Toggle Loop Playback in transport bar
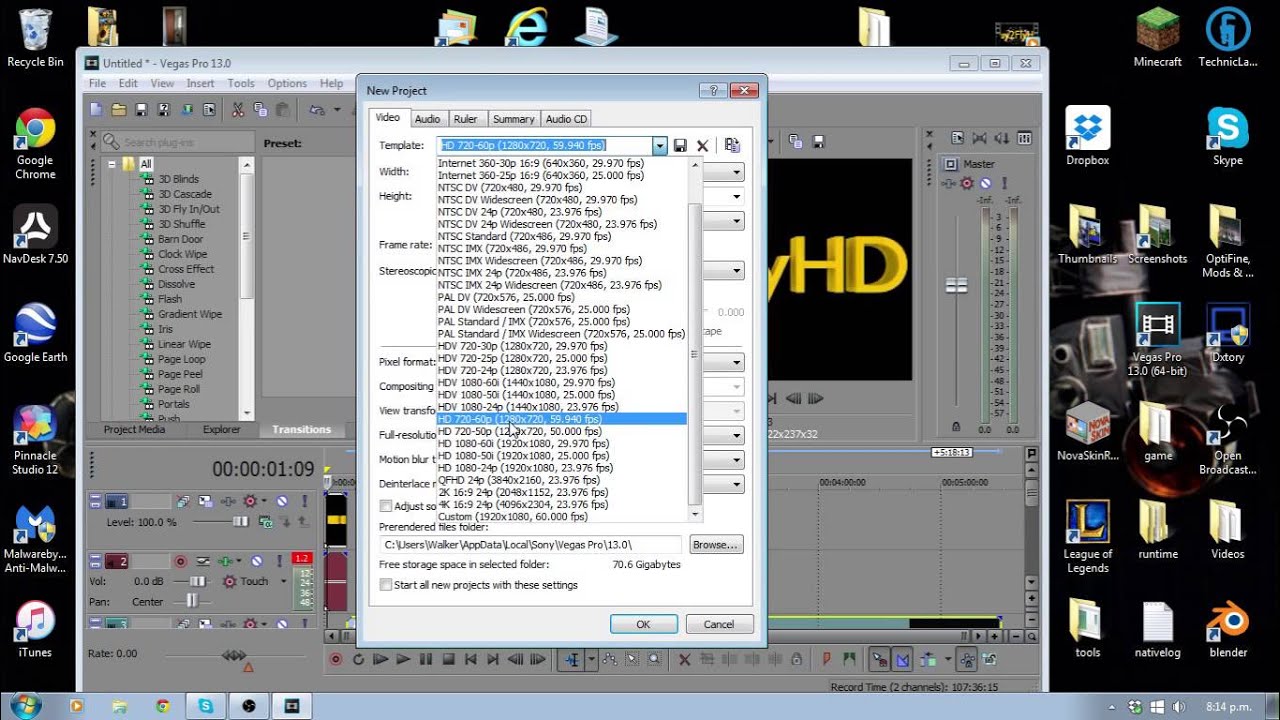The image size is (1280, 720). (358, 659)
